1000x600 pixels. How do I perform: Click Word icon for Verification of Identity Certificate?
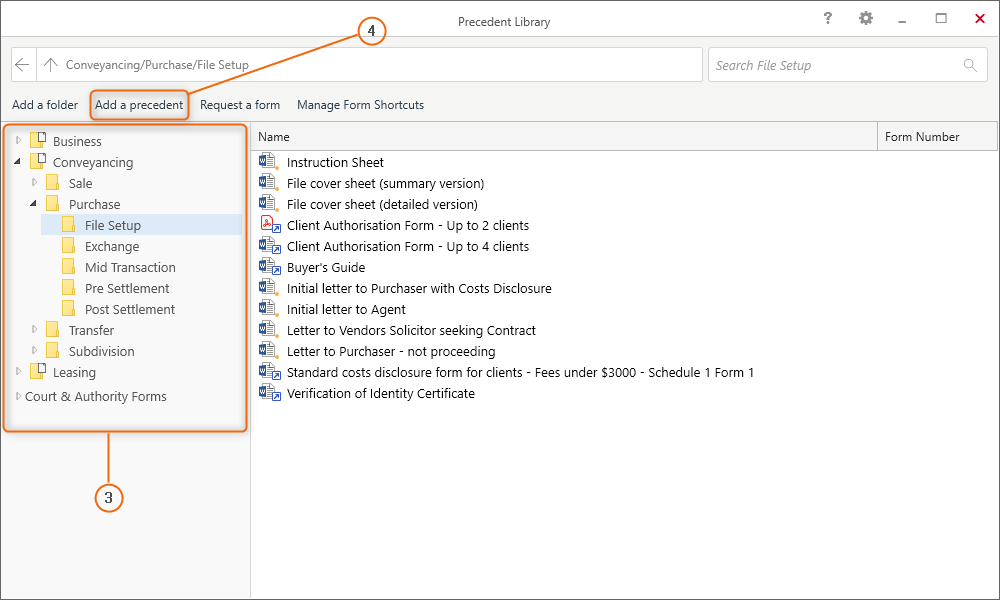pyautogui.click(x=270, y=393)
